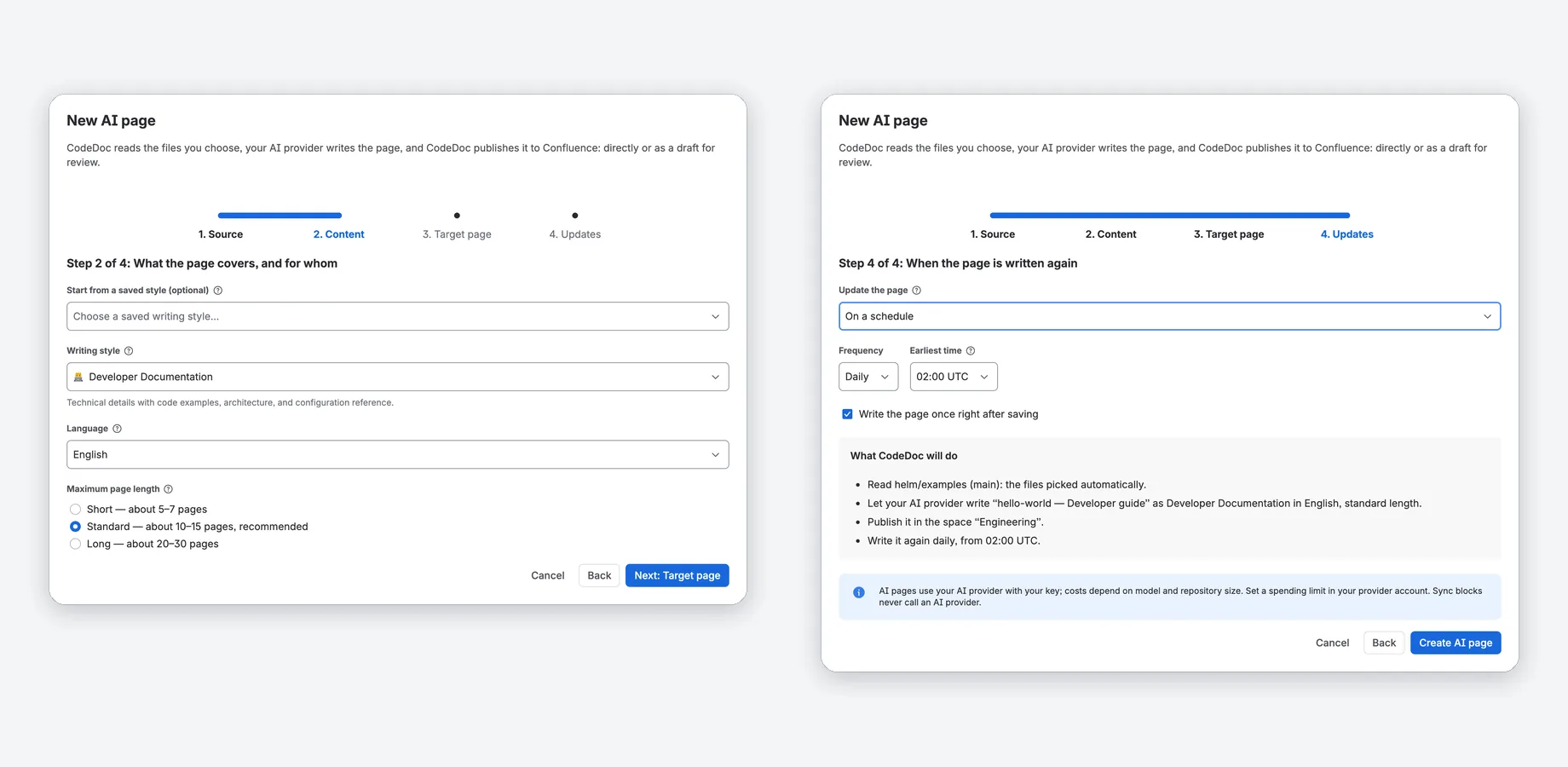Click the blue info icon in the AI provider notice
Screen dimensions: 1568x767
click(x=859, y=592)
